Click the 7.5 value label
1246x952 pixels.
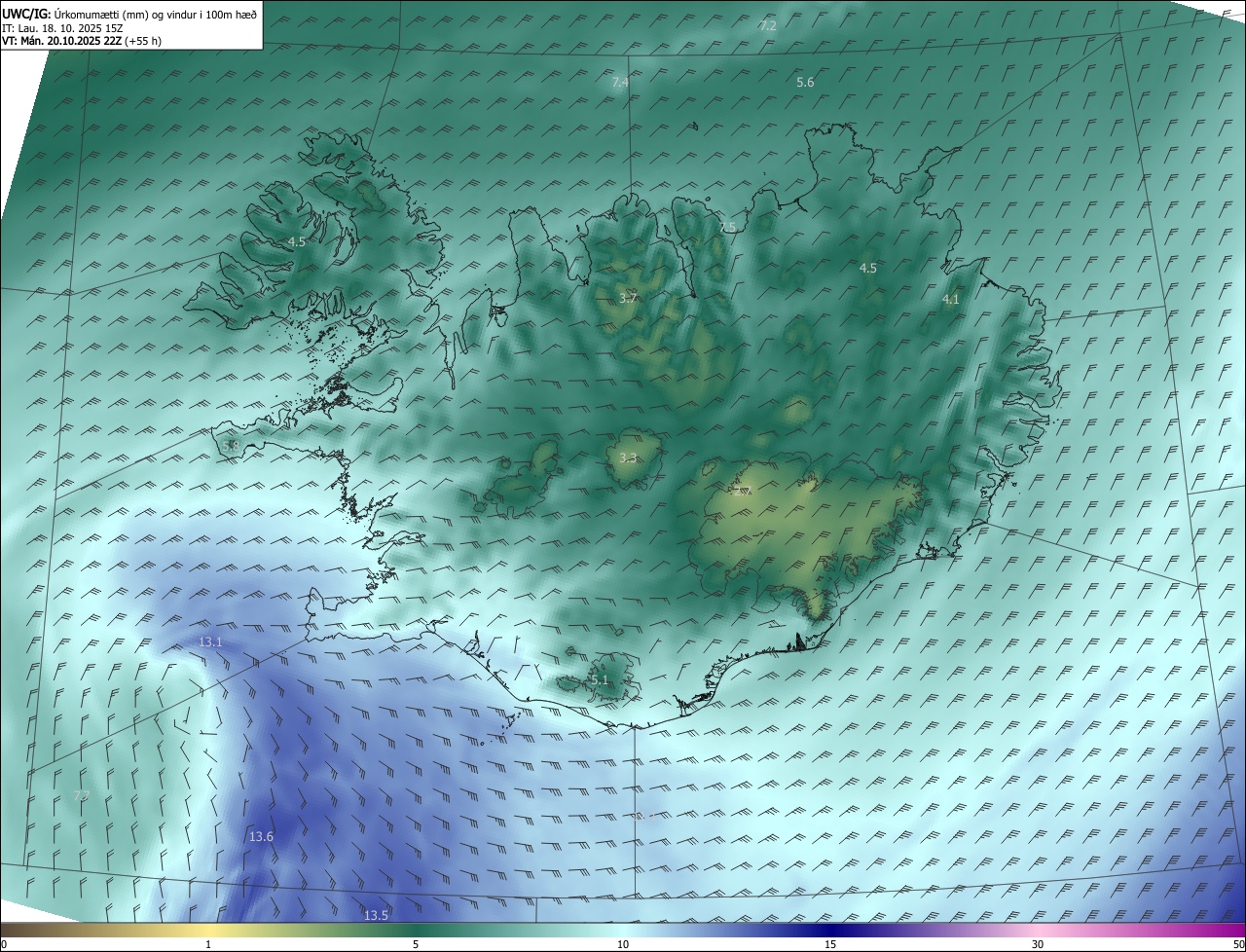click(727, 227)
